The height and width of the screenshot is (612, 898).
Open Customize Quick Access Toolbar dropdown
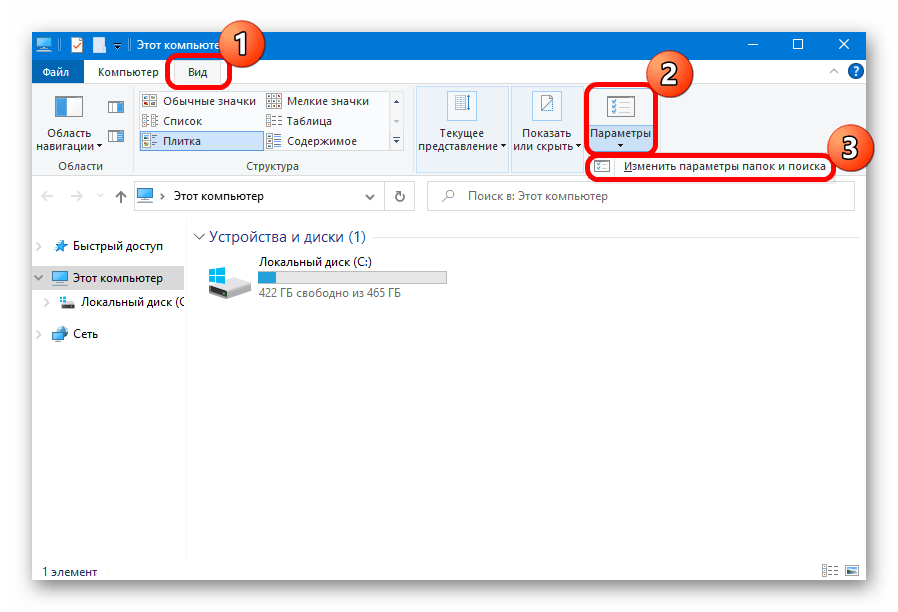[x=117, y=46]
